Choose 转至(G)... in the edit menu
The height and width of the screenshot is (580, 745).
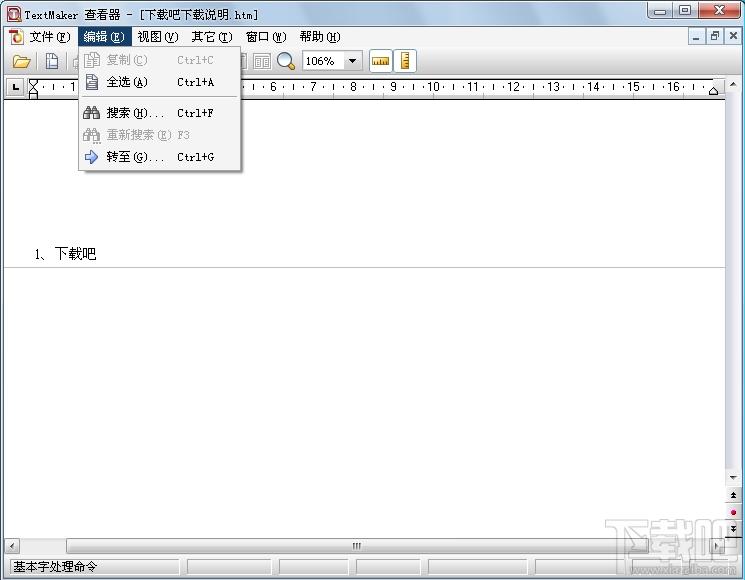(x=160, y=157)
